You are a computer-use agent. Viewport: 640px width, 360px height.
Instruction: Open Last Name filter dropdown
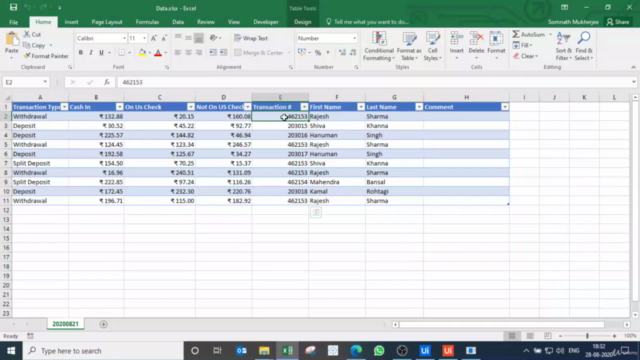(419, 107)
